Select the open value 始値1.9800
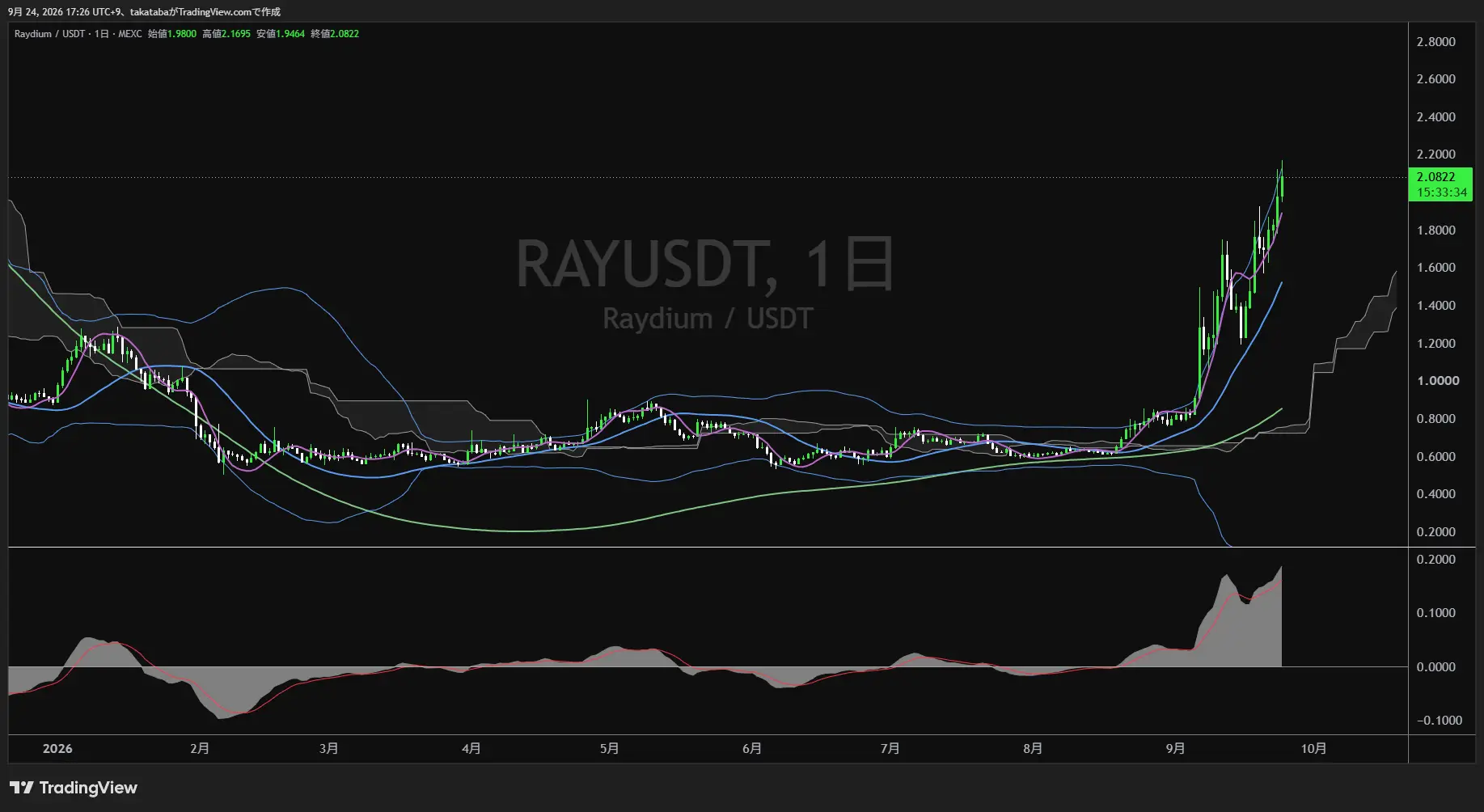The height and width of the screenshot is (812, 1484). click(172, 34)
